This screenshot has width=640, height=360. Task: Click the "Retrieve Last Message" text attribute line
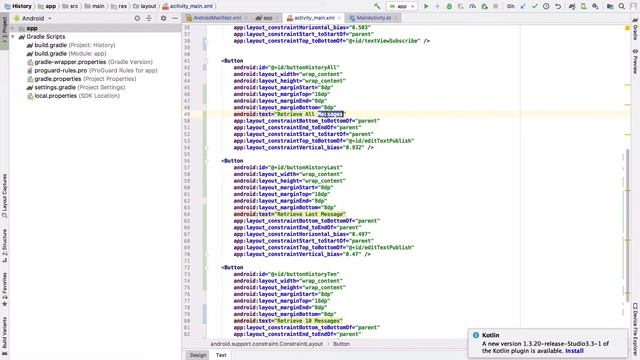click(x=290, y=214)
